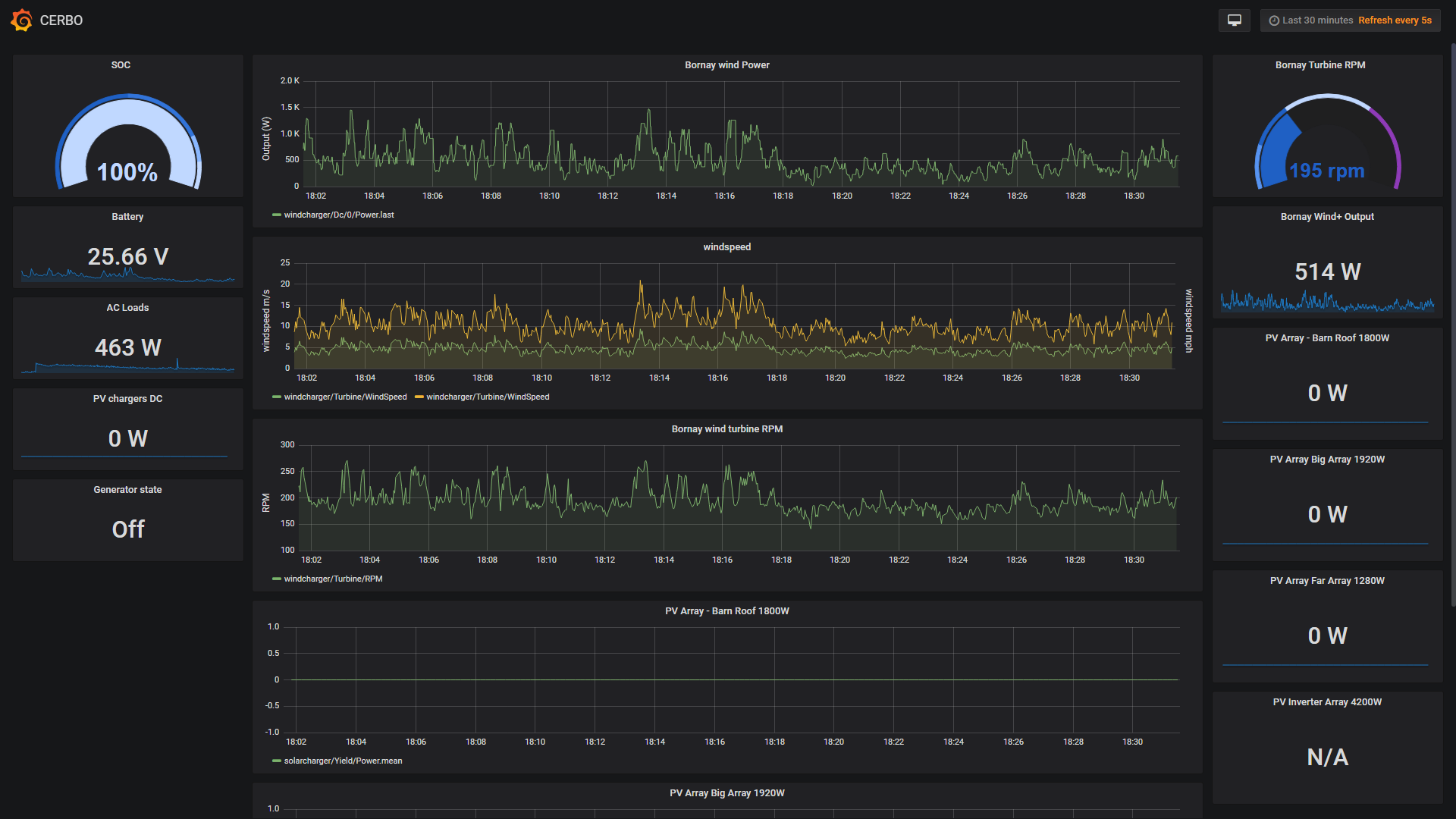Screen dimensions: 1456x819
Task: Click the 25.66 V battery value
Action: [x=127, y=256]
